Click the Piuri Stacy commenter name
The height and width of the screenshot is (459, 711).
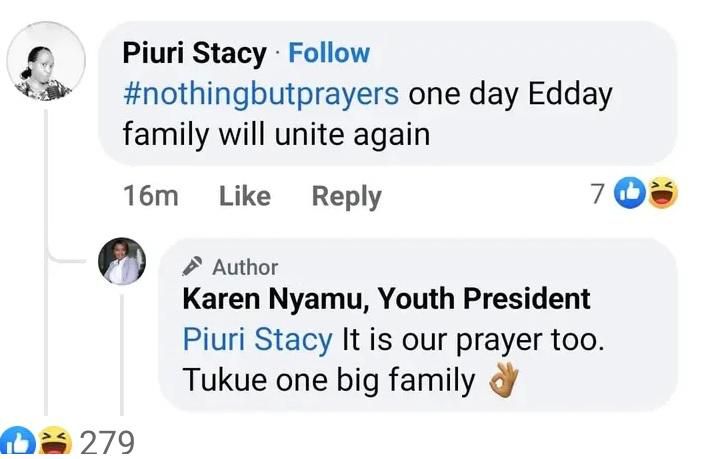194,52
